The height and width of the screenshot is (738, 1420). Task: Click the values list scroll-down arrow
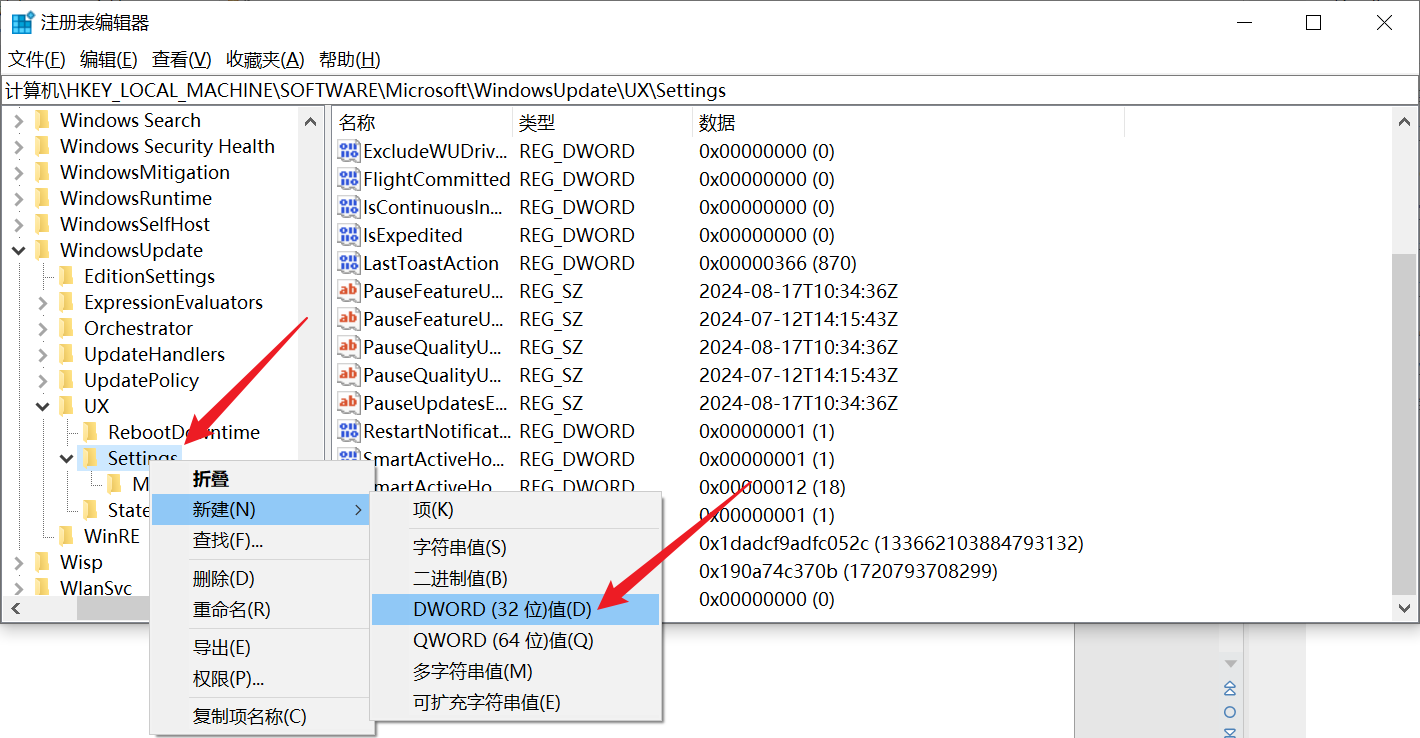(x=1404, y=606)
